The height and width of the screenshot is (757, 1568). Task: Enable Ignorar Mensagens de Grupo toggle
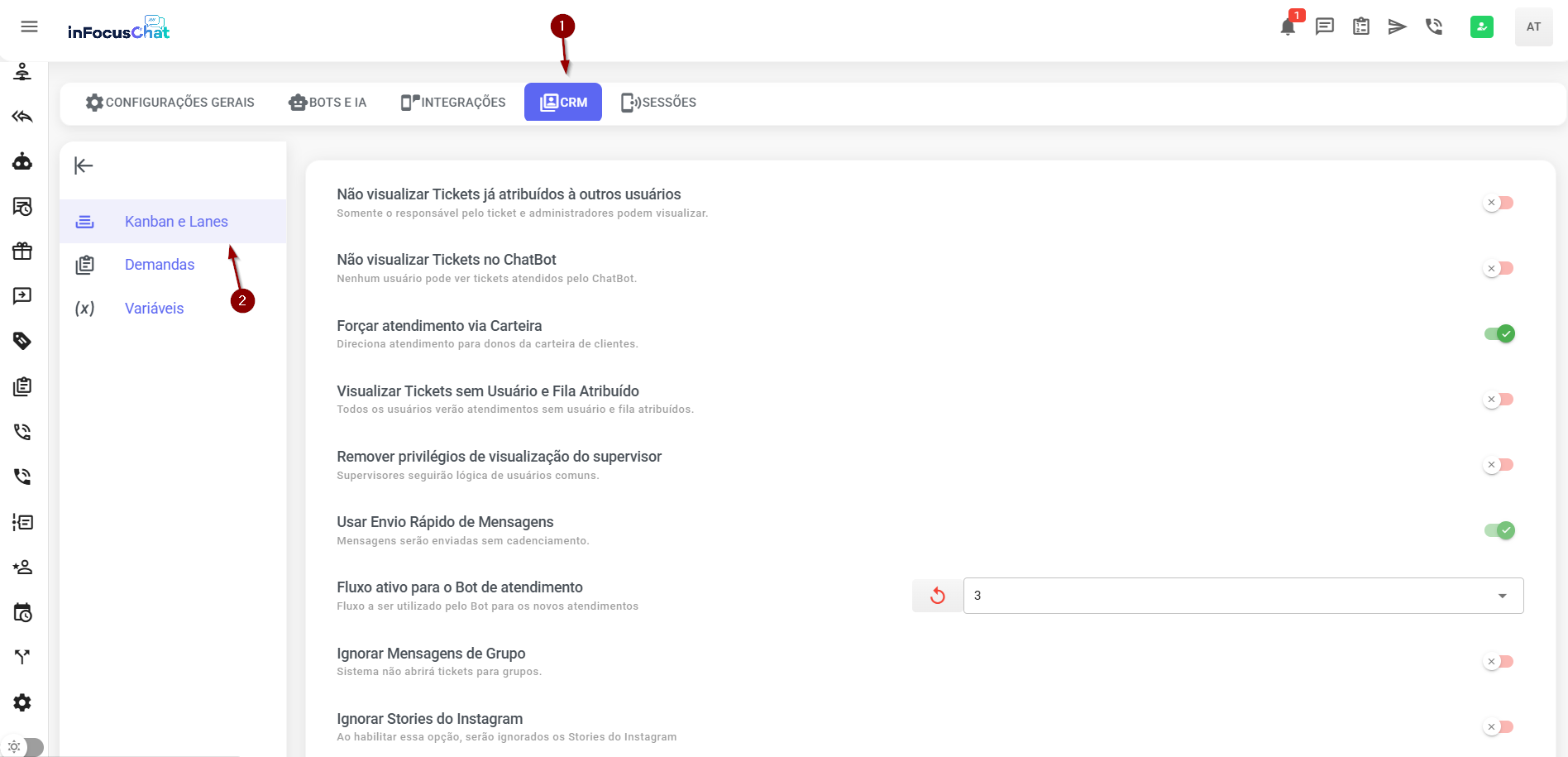point(1499,662)
